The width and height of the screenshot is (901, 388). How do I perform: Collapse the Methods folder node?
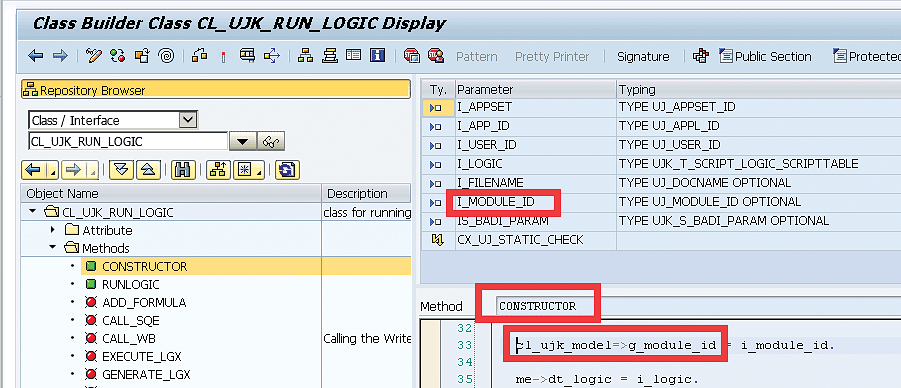coord(53,248)
